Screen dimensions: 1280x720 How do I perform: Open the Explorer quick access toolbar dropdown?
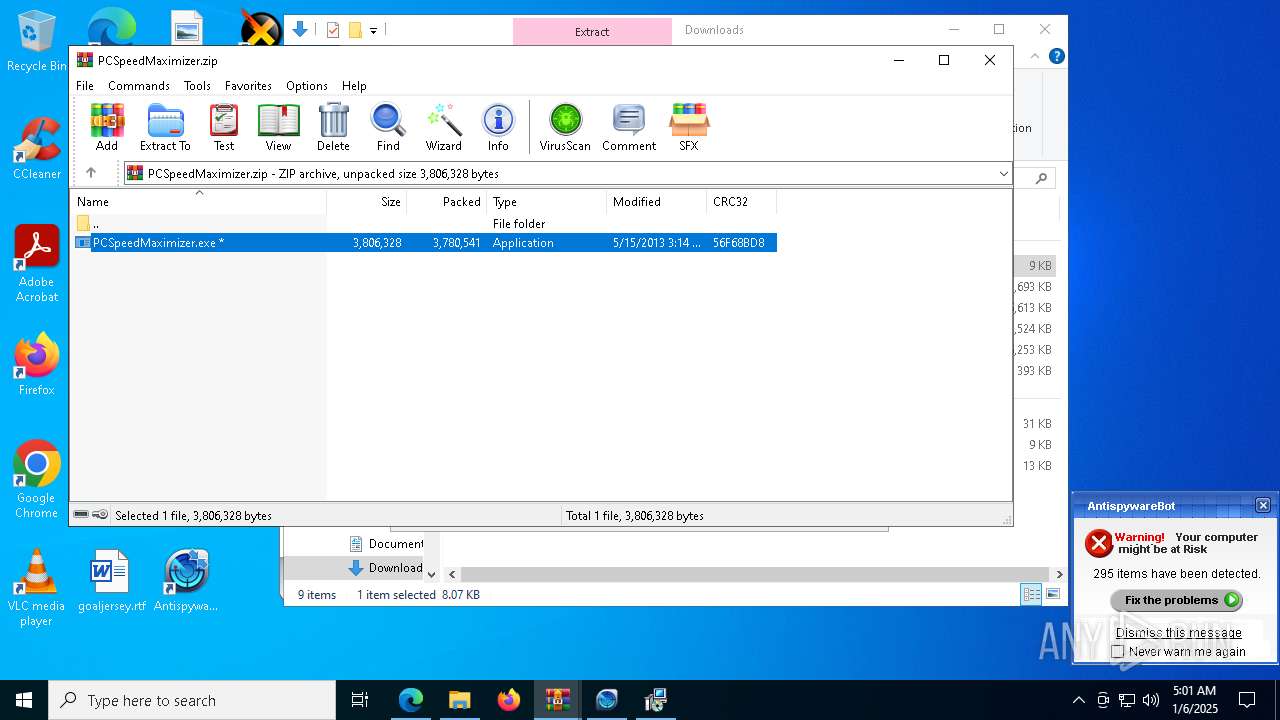pyautogui.click(x=374, y=30)
